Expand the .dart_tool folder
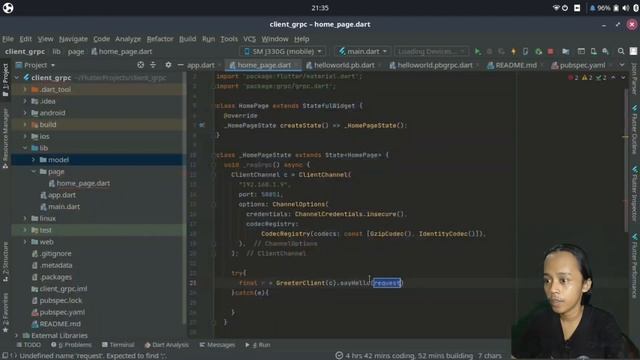Image resolution: width=640 pixels, height=360 pixels. [x=25, y=89]
